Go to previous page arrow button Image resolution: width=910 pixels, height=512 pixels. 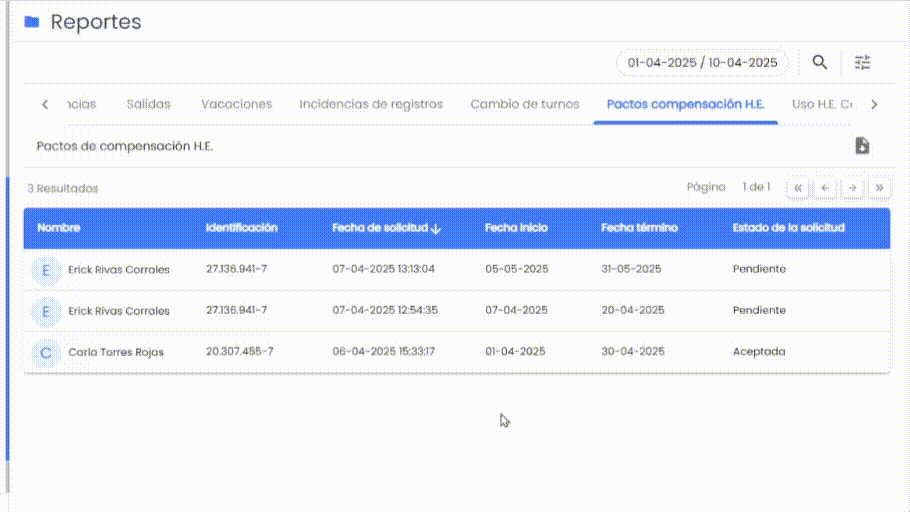coord(825,188)
